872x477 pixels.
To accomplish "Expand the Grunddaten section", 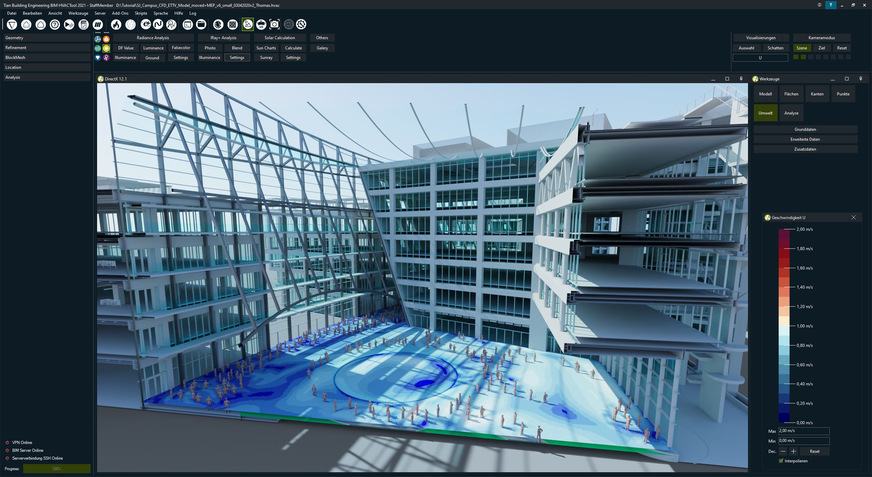I will pyautogui.click(x=805, y=129).
